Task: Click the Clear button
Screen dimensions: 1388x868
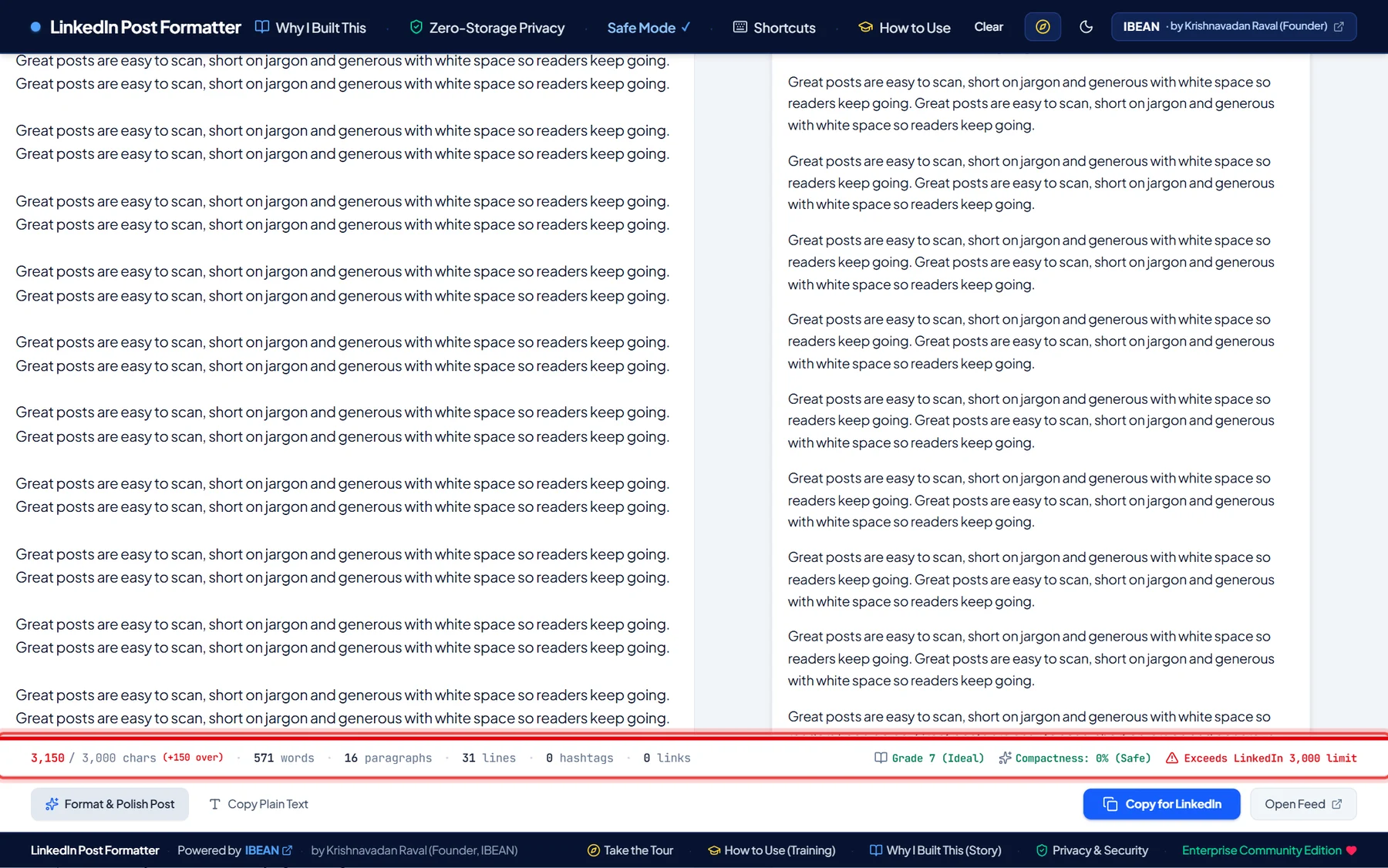Action: click(989, 27)
